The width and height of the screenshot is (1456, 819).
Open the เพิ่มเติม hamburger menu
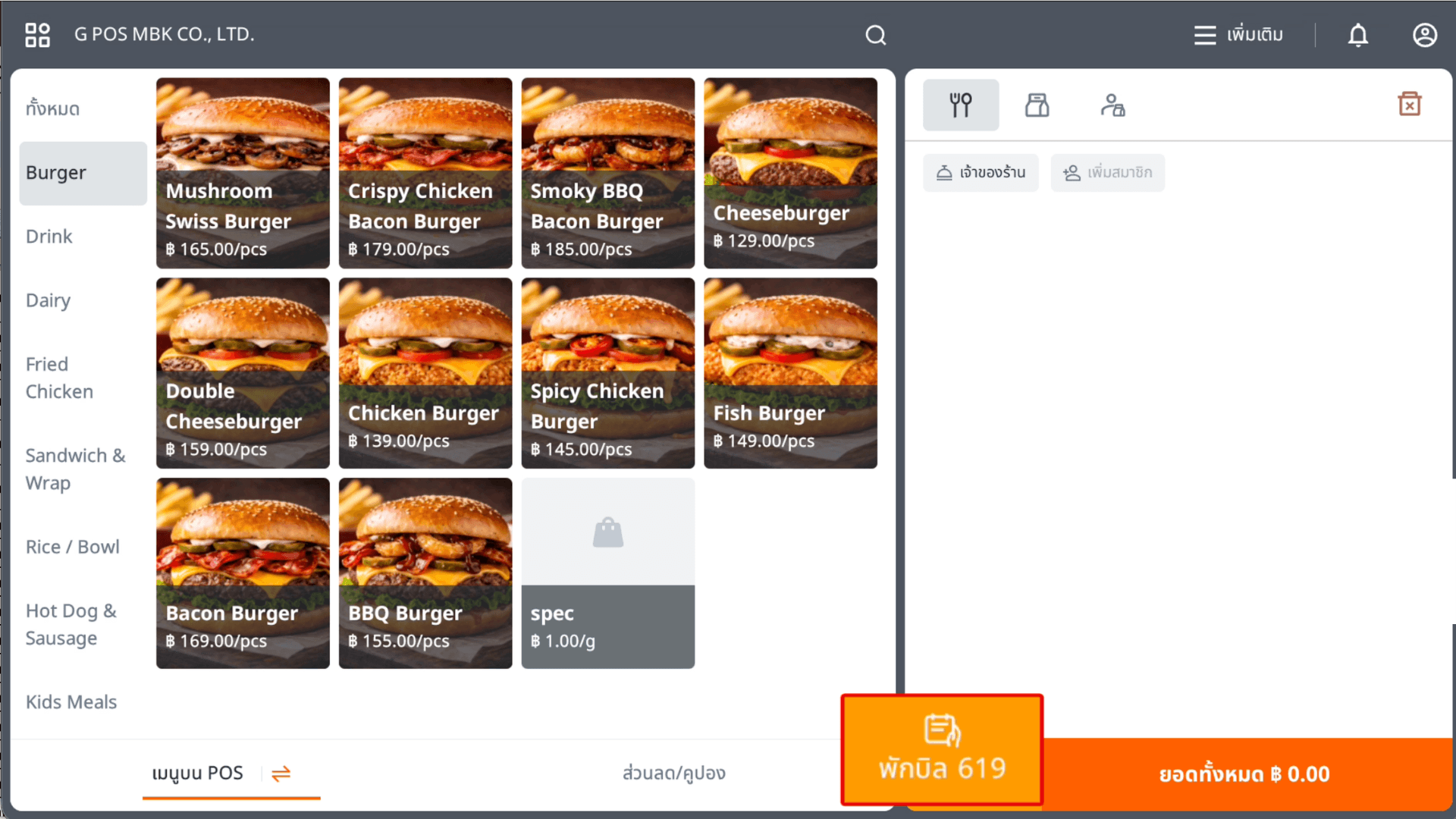point(1238,35)
